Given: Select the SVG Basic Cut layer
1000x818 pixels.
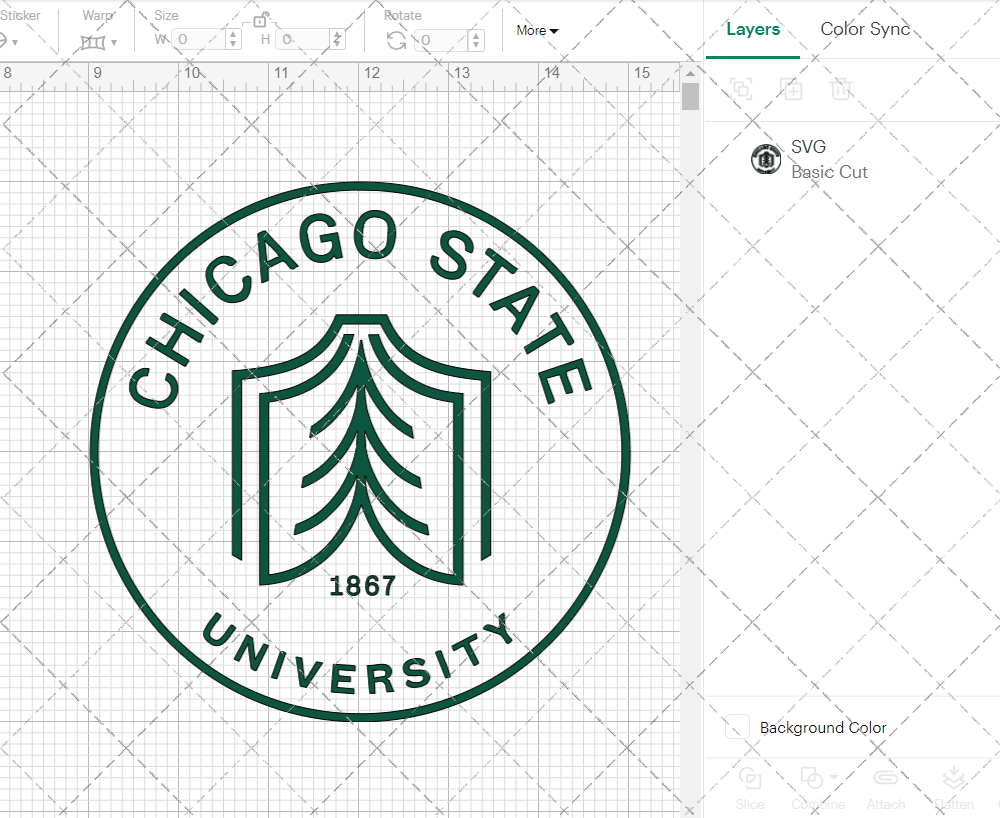Looking at the screenshot, I should click(830, 159).
